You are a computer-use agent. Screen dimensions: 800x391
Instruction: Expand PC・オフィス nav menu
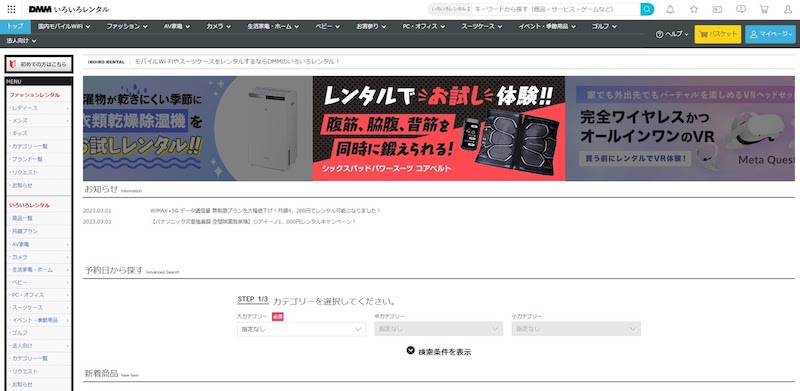click(x=423, y=26)
